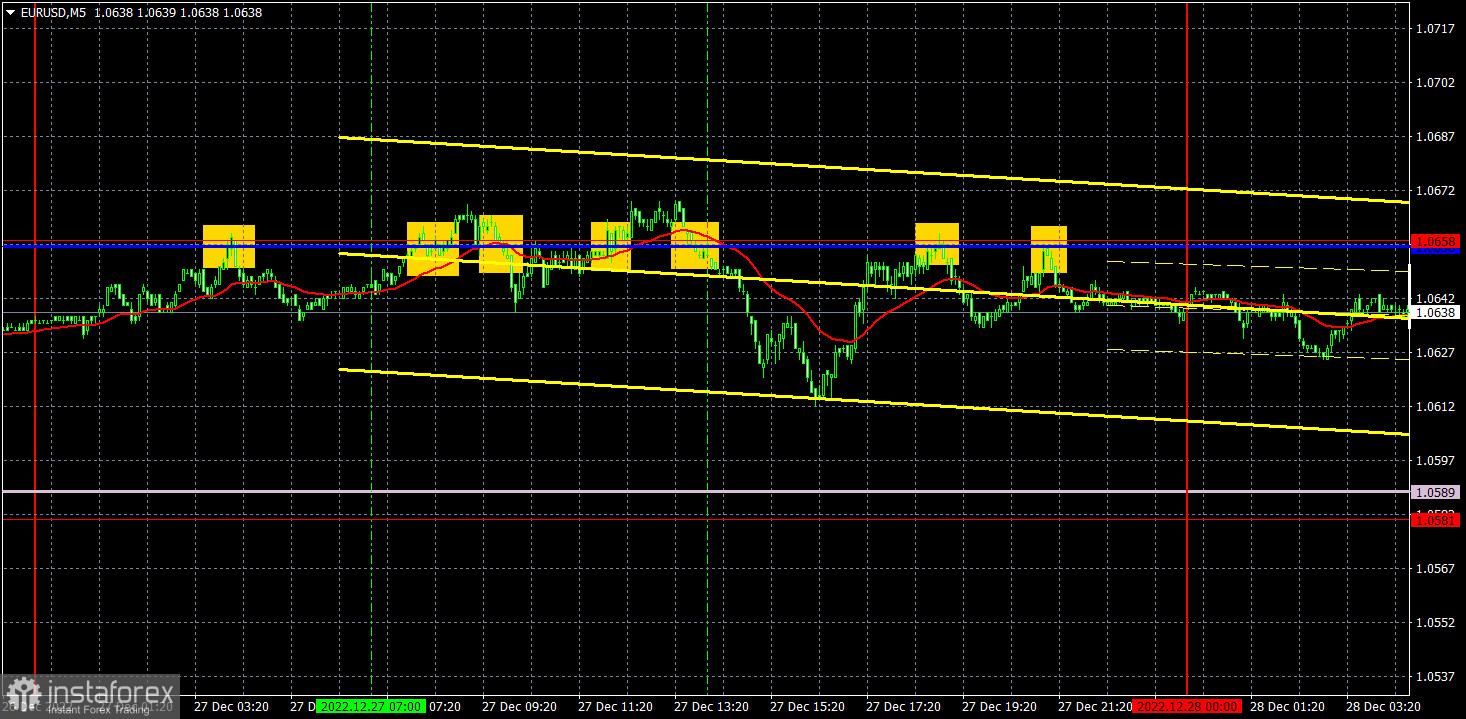1466x719 pixels.
Task: Select the red 1.0658 price level label
Action: click(x=1435, y=241)
